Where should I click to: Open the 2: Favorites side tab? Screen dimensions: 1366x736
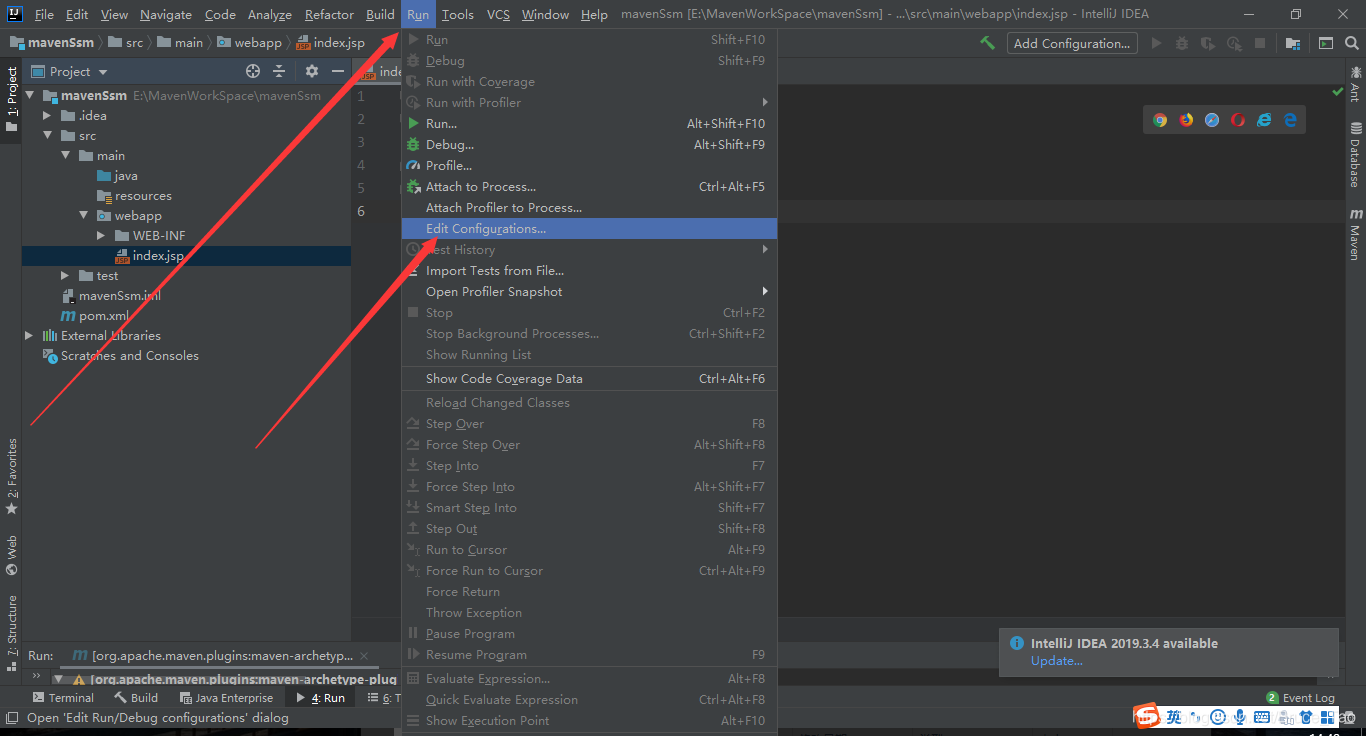click(x=12, y=476)
